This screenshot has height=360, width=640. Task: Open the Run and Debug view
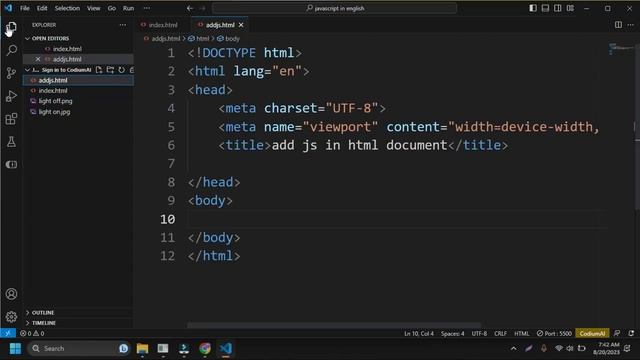pos(11,96)
